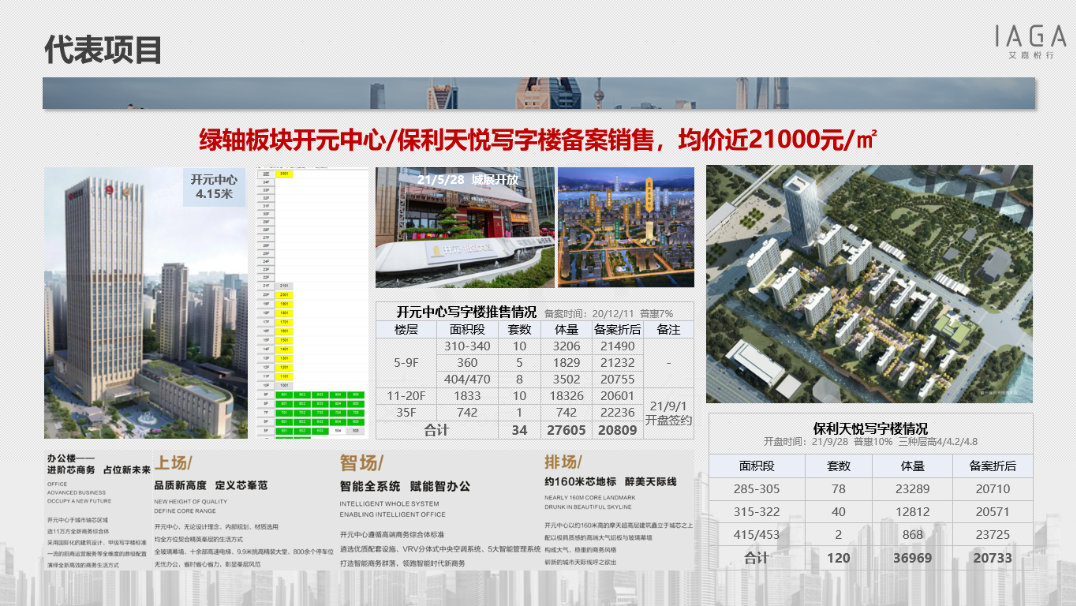Image resolution: width=1076 pixels, height=606 pixels.
Task: Click the 20755 price cell
Action: pyautogui.click(x=618, y=379)
